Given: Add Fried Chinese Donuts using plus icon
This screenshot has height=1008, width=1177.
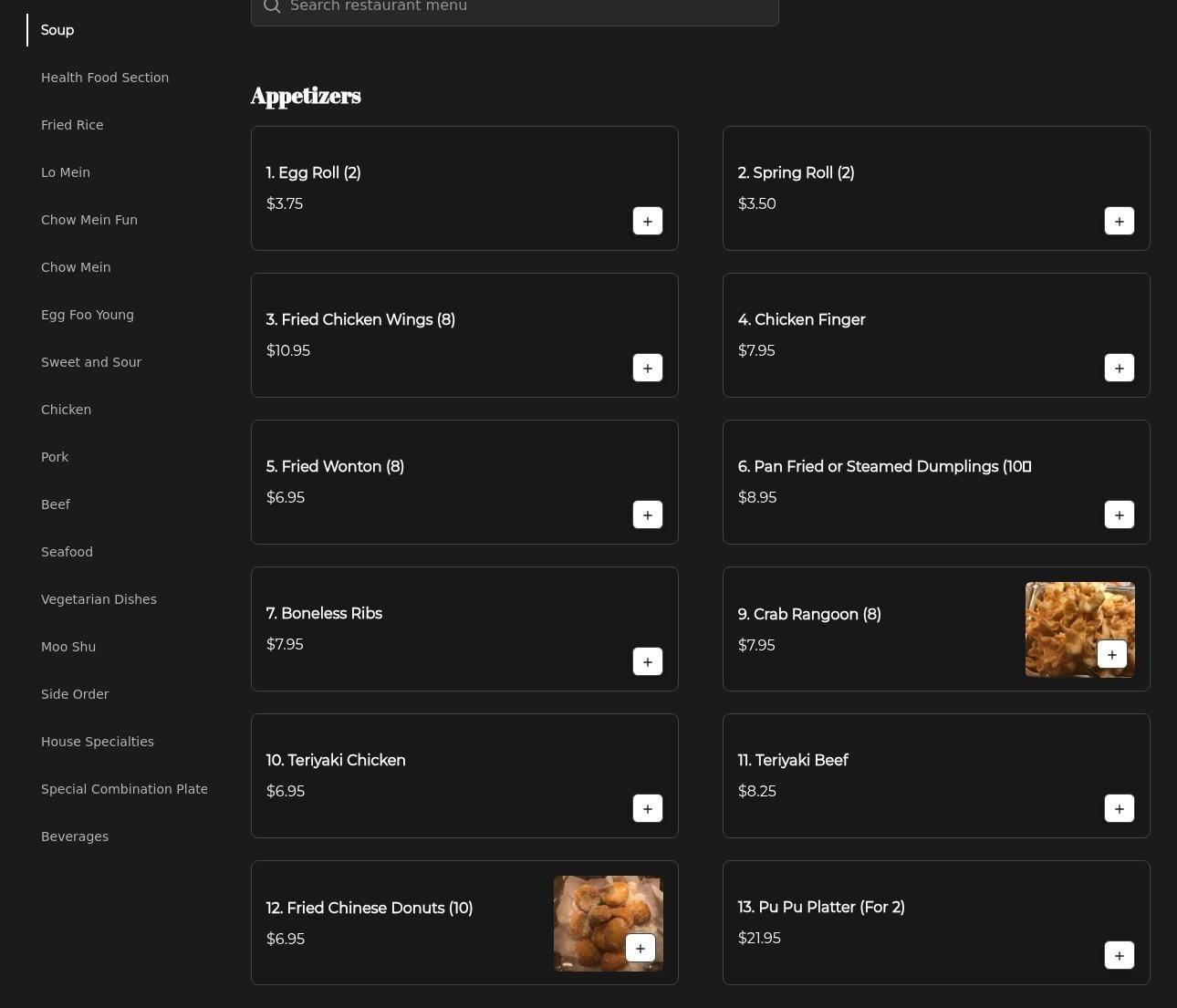Looking at the screenshot, I should coord(640,948).
